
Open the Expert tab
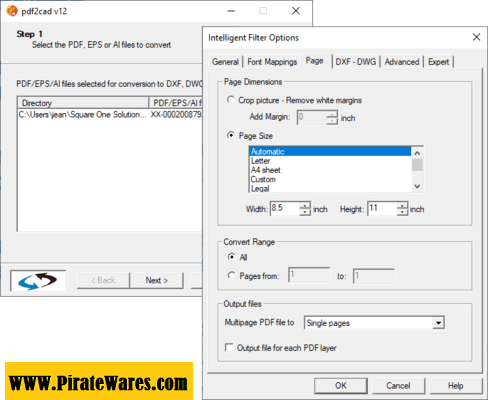point(438,62)
